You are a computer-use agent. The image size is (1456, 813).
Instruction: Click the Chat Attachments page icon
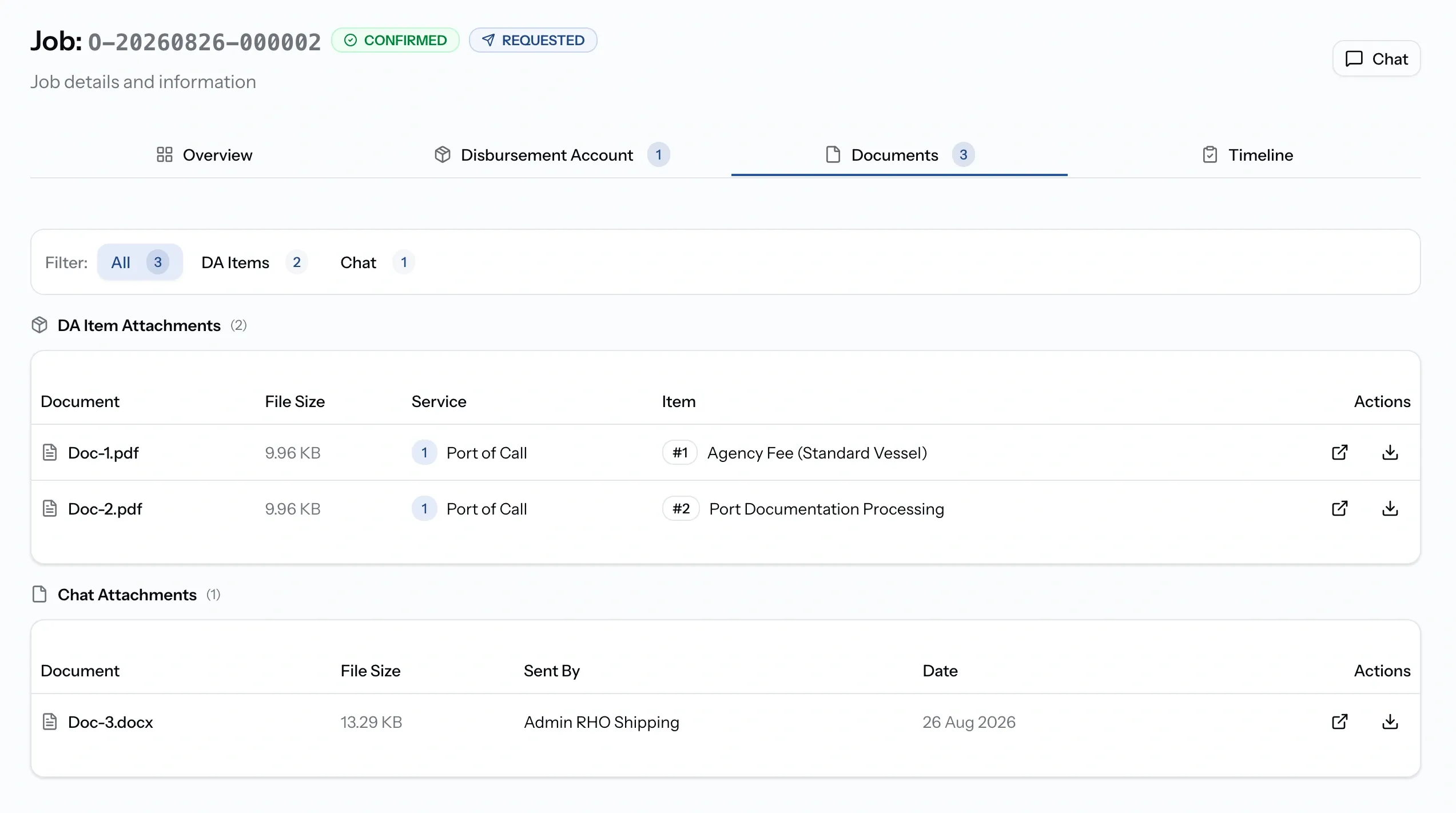(x=39, y=594)
